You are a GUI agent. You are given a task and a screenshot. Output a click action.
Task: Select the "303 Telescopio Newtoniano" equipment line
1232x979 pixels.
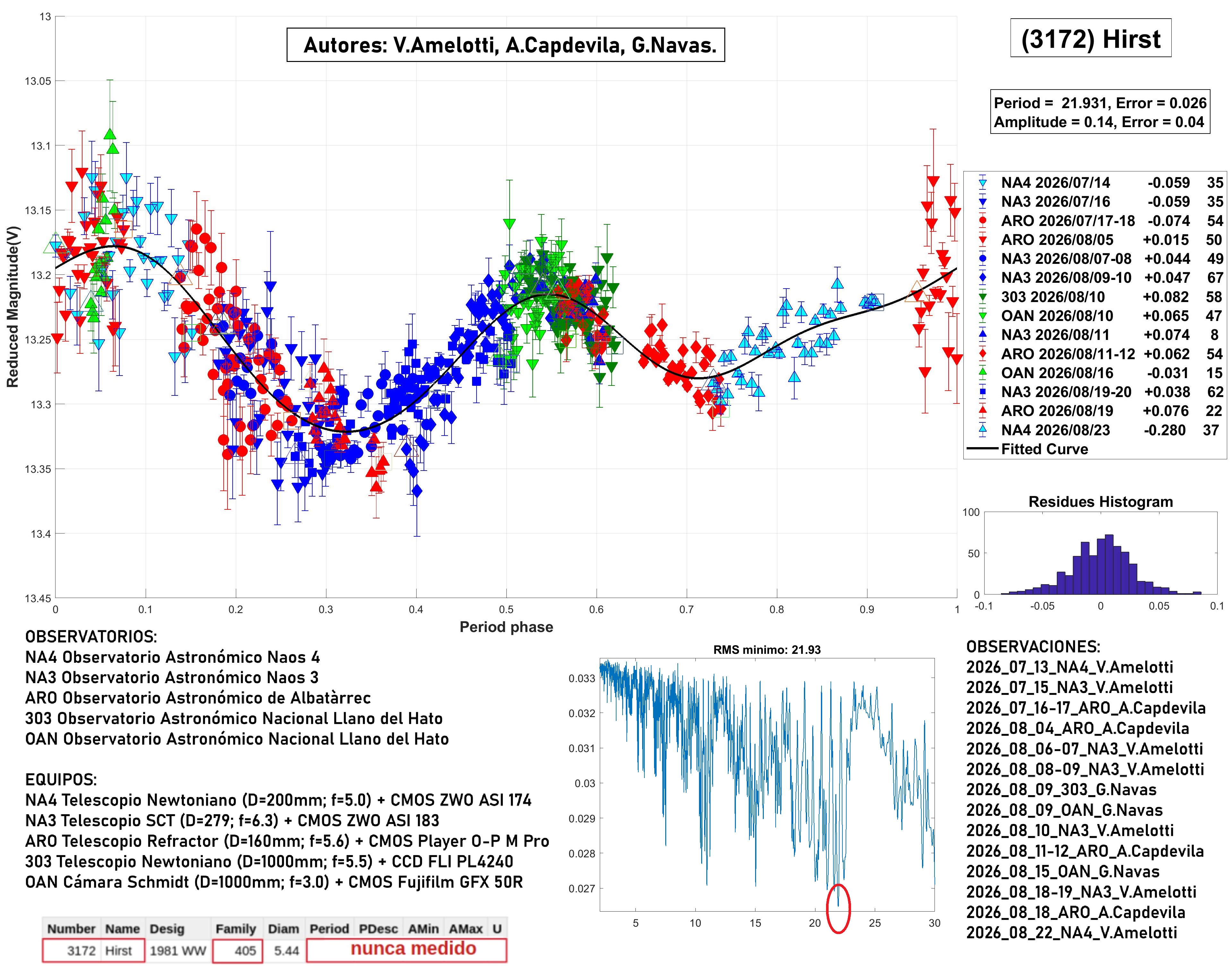(269, 862)
